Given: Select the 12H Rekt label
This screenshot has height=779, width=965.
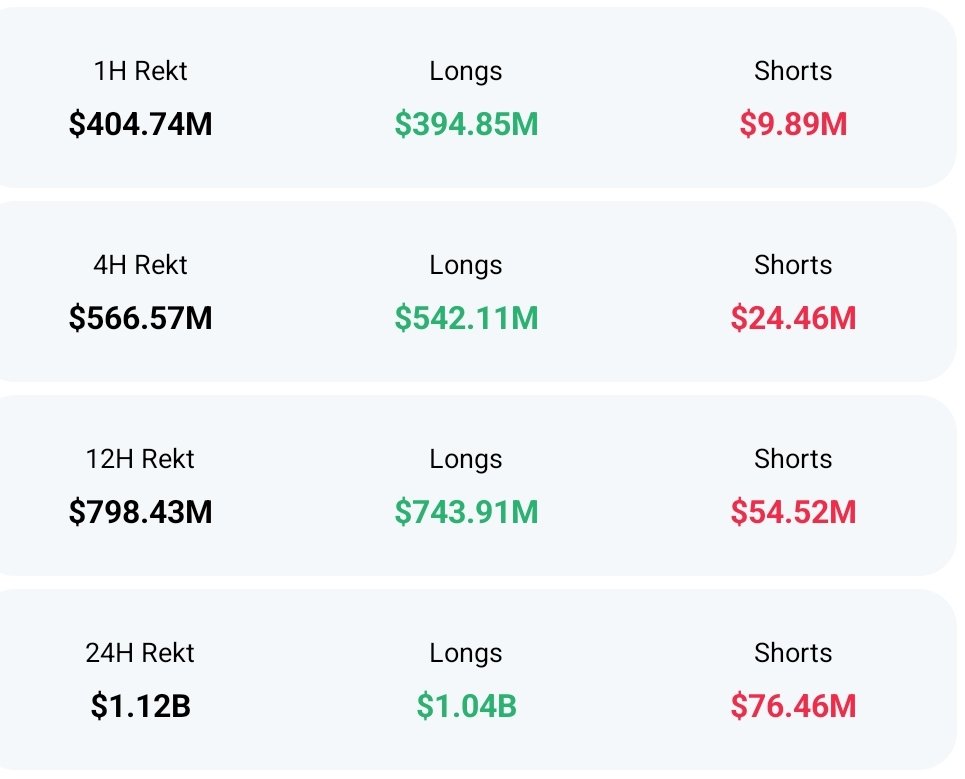Looking at the screenshot, I should tap(140, 458).
